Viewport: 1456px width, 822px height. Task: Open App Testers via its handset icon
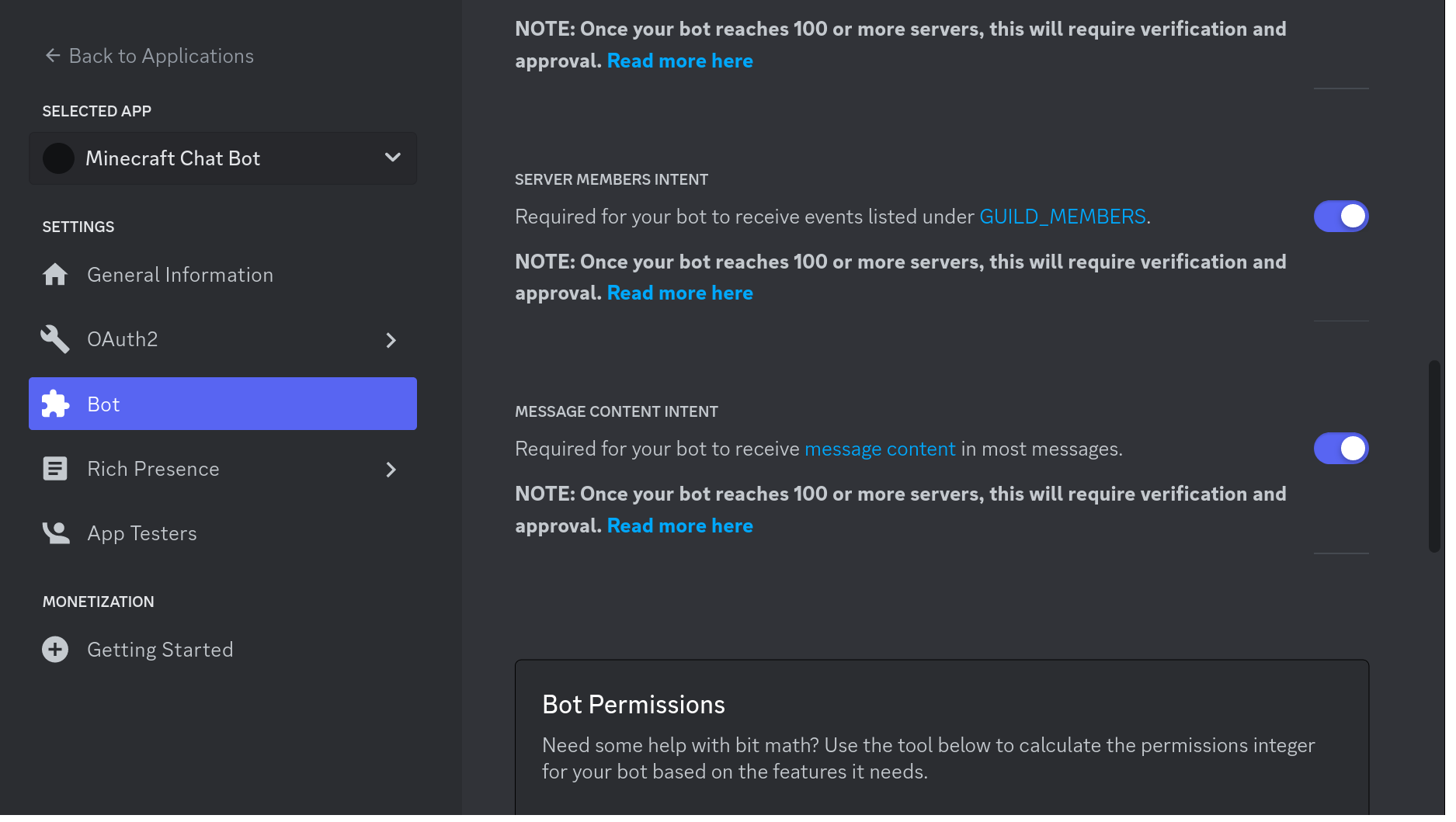[55, 532]
